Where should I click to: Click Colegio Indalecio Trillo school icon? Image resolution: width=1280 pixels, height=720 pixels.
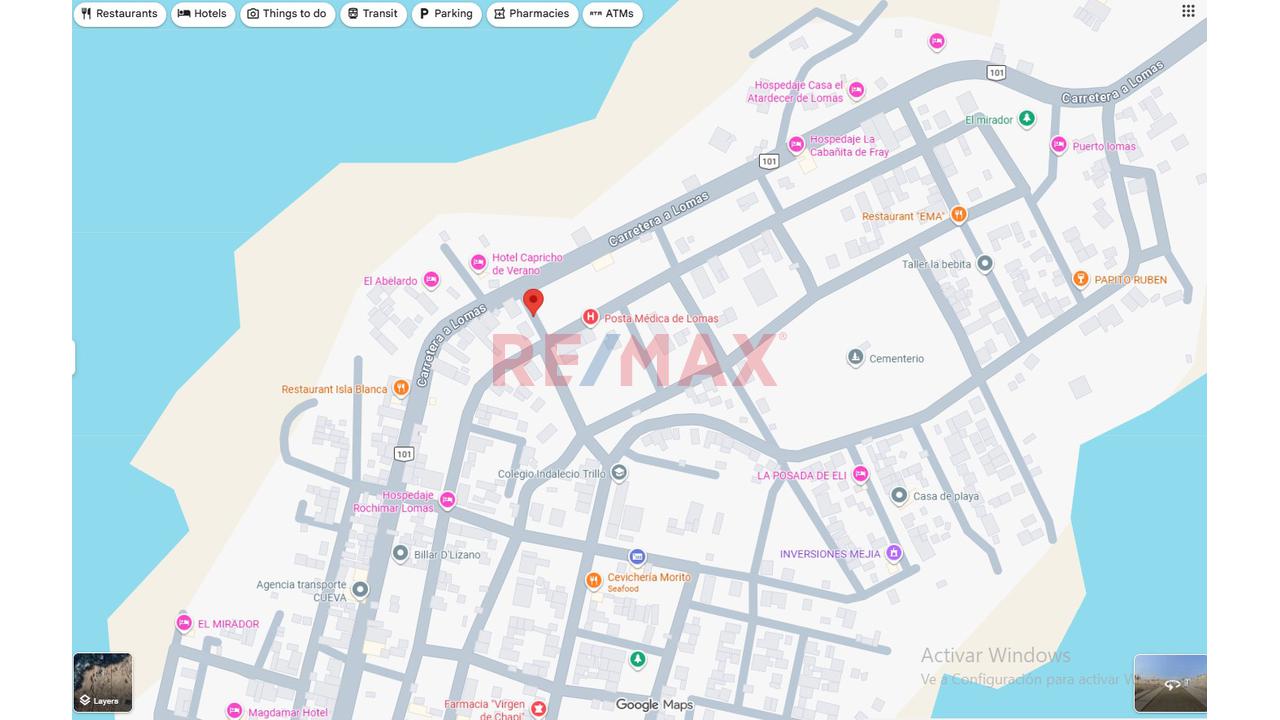619,473
